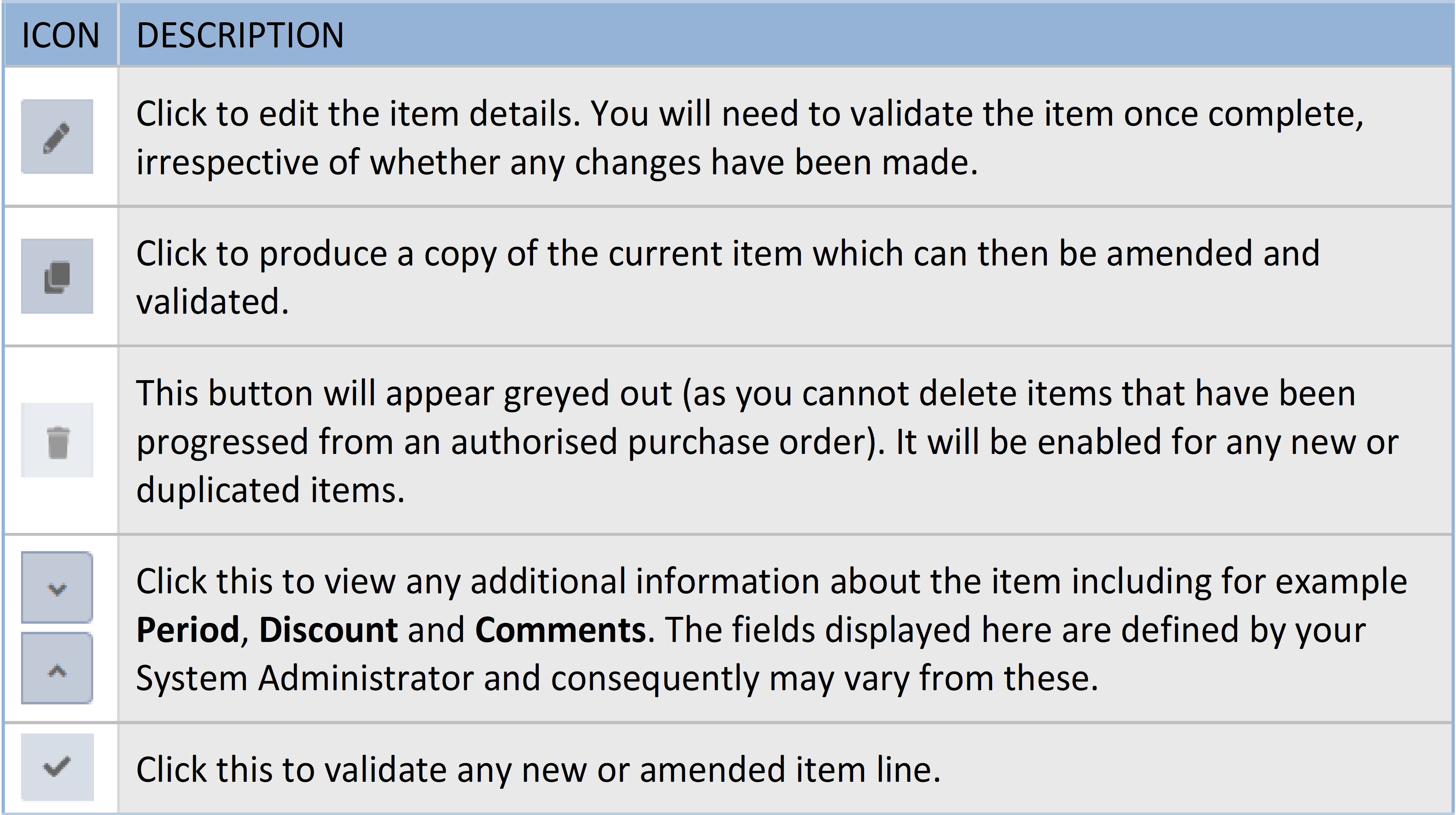Click the greyed-out trash delete icon
This screenshot has height=815, width=1456.
(57, 441)
